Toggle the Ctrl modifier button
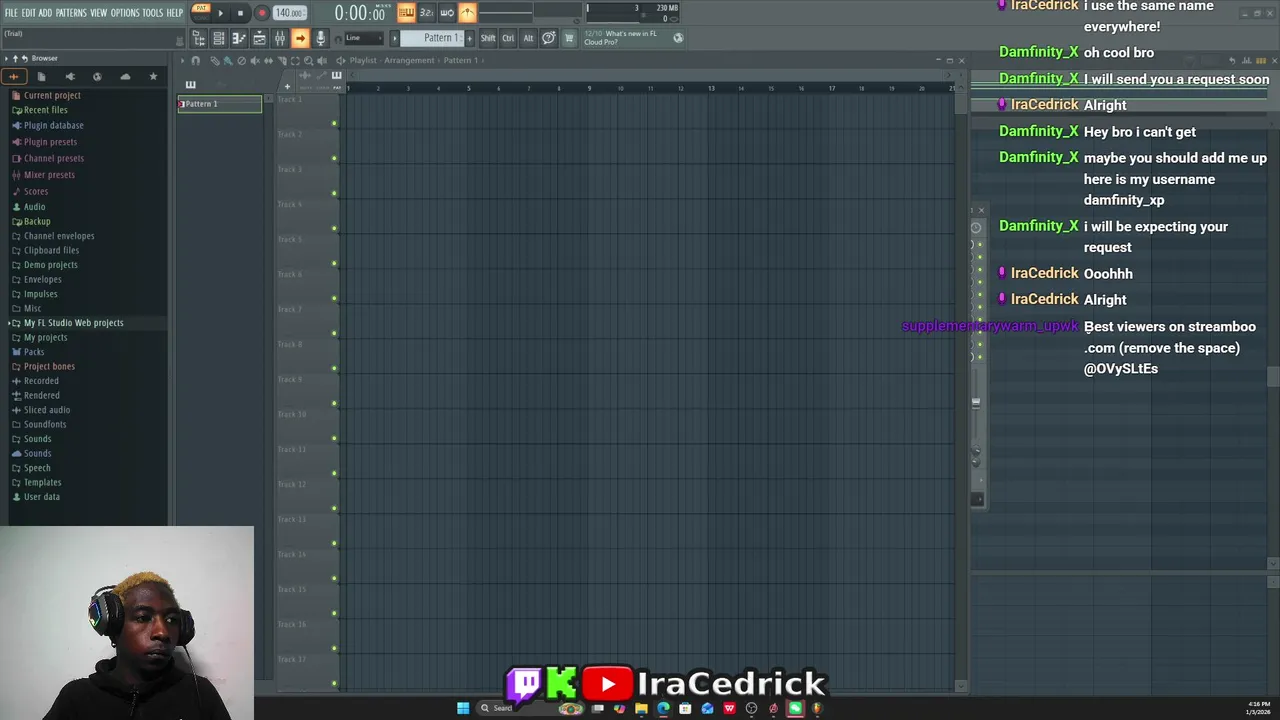This screenshot has height=720, width=1280. (x=508, y=38)
